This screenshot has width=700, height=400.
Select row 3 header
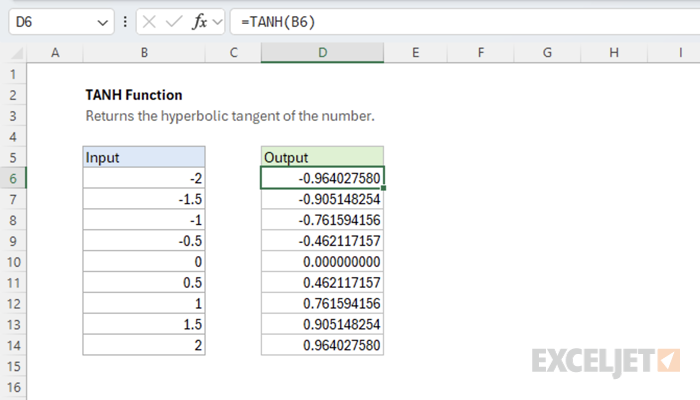click(13, 116)
